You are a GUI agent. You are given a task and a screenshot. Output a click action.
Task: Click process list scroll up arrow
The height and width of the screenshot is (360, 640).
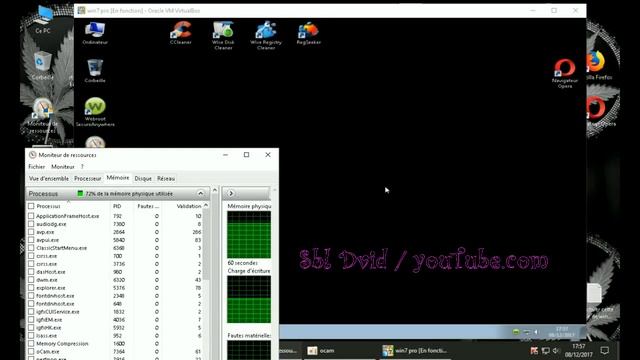coord(206,205)
